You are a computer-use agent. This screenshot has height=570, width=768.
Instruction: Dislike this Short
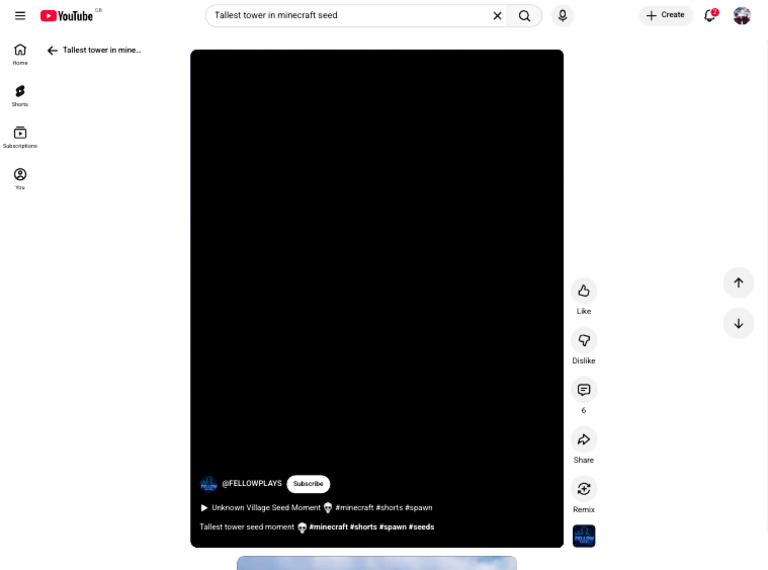click(583, 340)
